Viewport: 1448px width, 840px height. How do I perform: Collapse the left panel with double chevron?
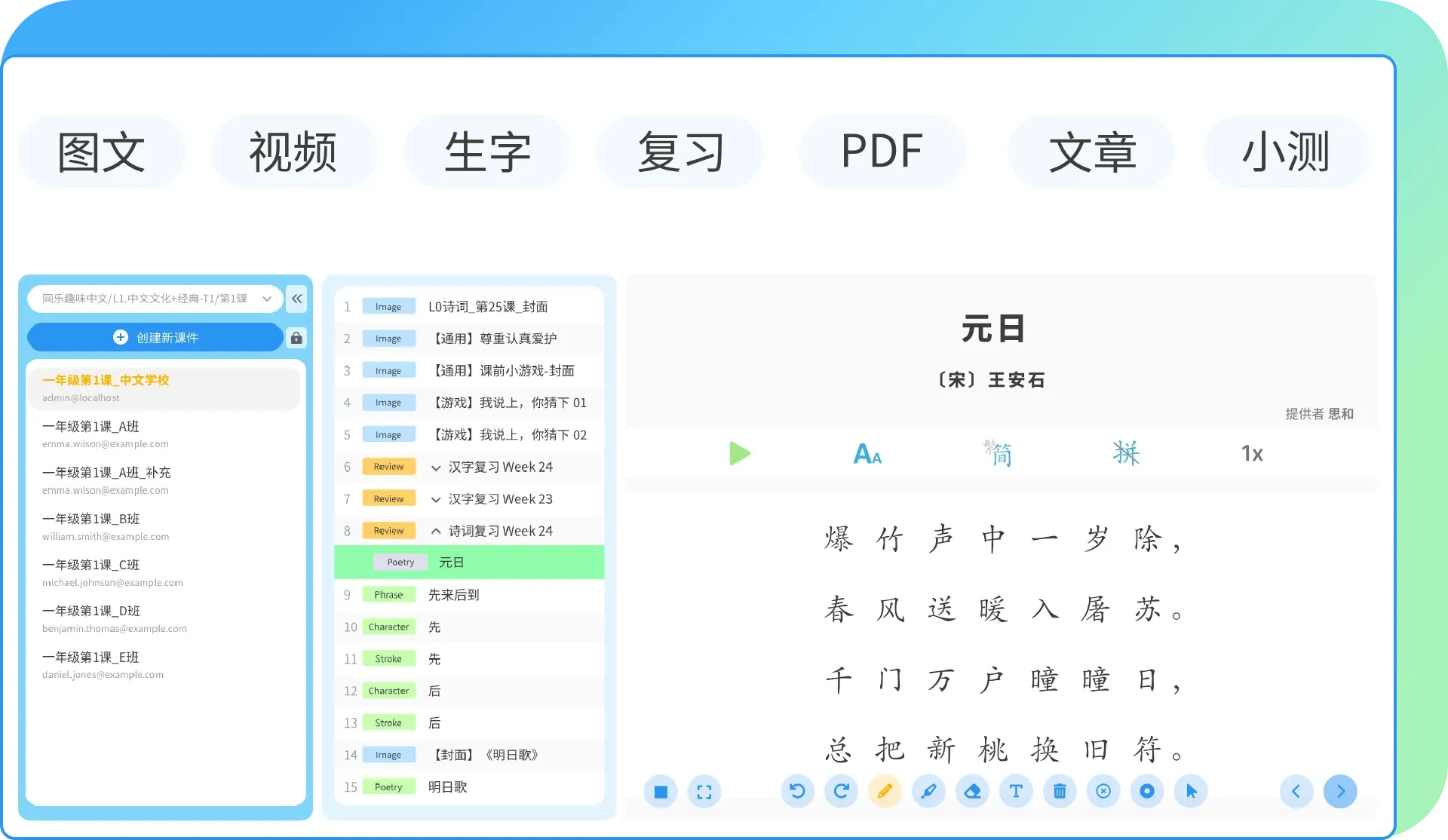pyautogui.click(x=297, y=299)
